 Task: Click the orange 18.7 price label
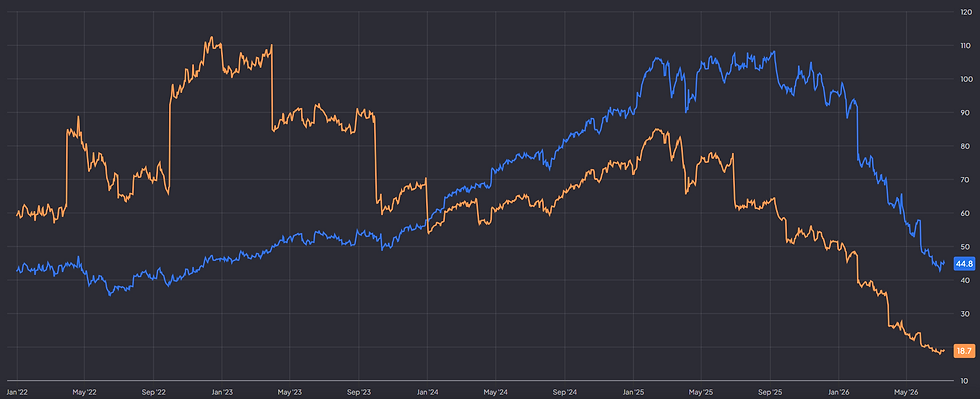coord(964,351)
